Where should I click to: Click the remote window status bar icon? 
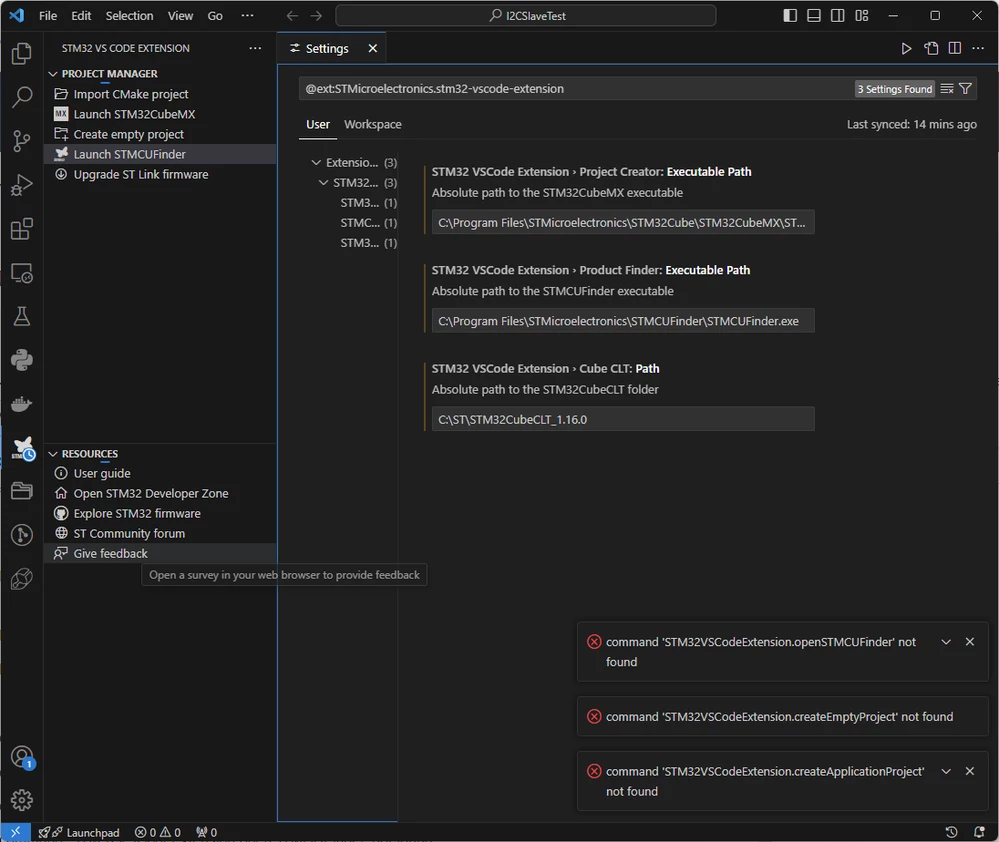point(15,832)
